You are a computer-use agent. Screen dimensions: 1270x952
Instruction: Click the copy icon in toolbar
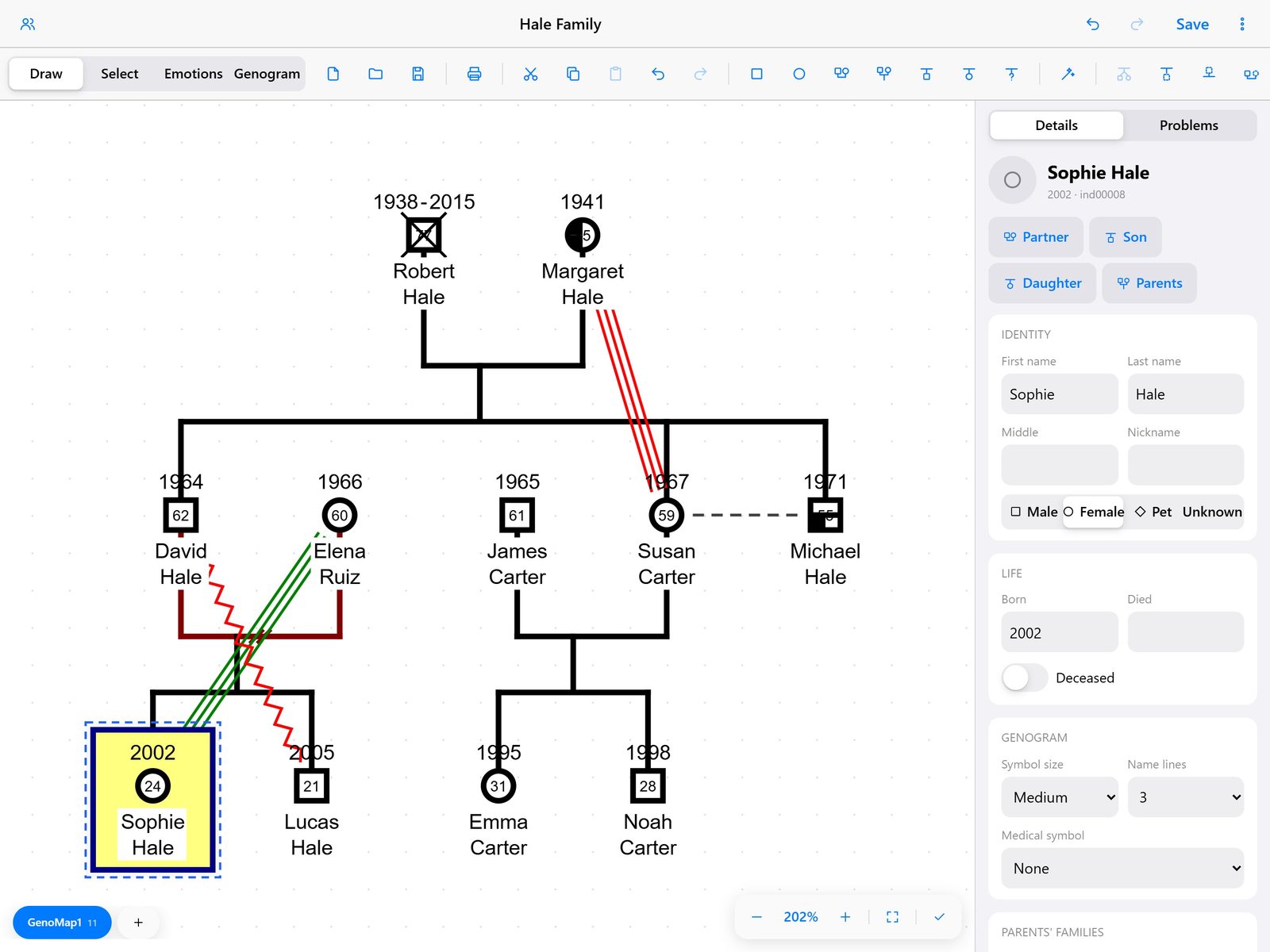[x=573, y=74]
